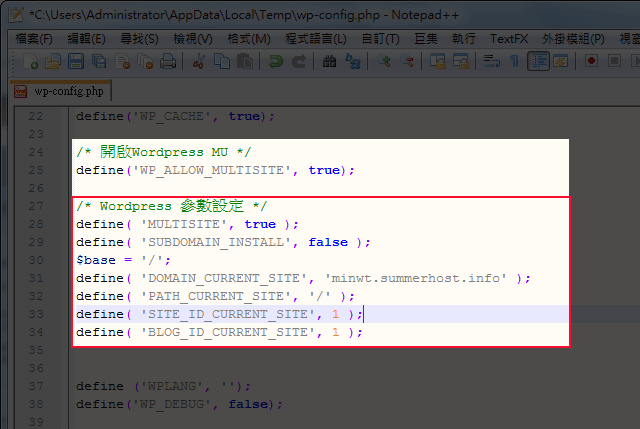Click the User defined language icon
The image size is (640, 429).
(x=561, y=62)
